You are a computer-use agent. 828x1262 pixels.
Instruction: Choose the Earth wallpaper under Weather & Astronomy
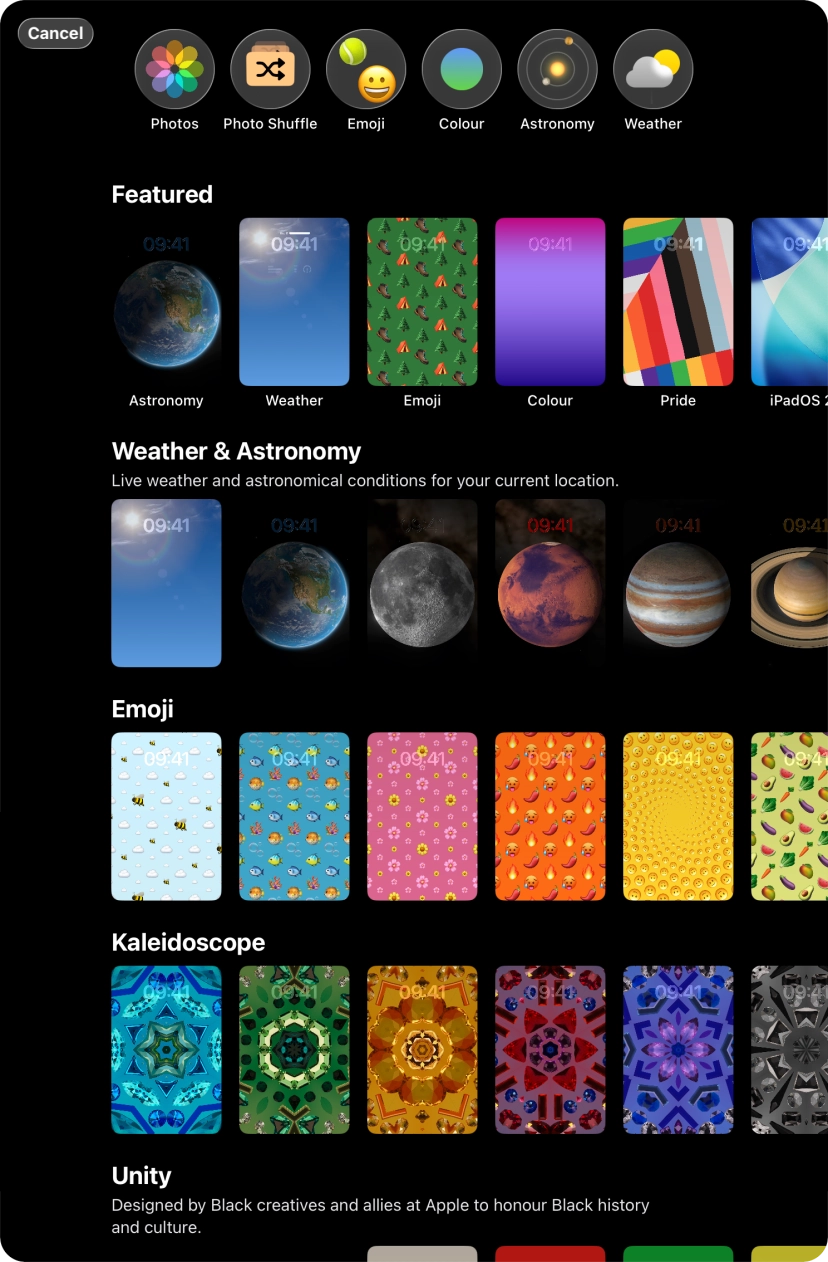pos(294,583)
